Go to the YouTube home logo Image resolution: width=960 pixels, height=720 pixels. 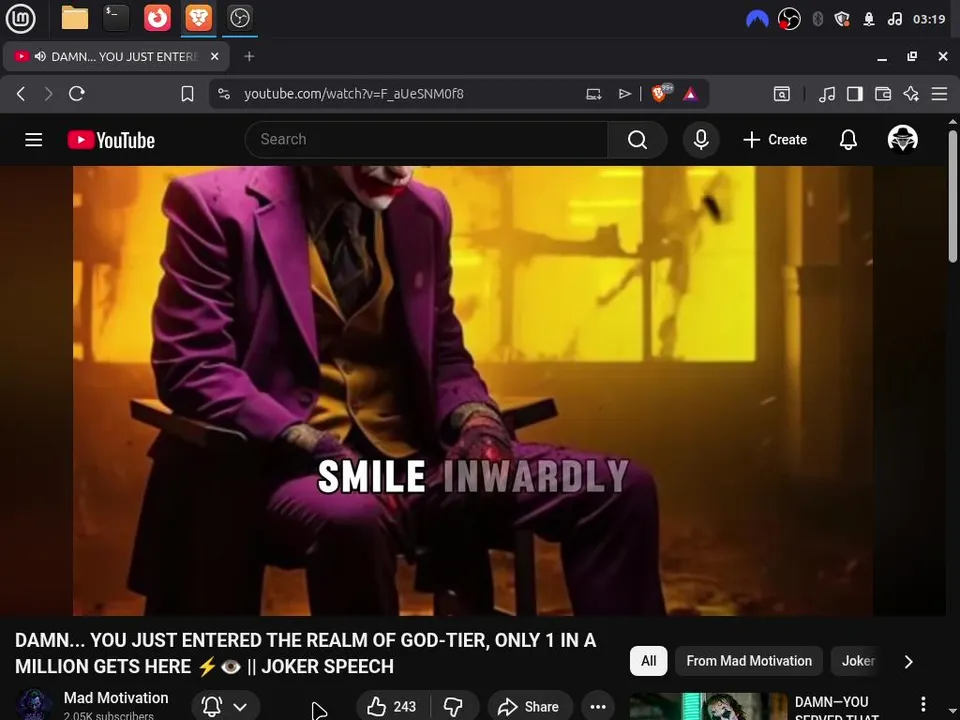pos(111,140)
